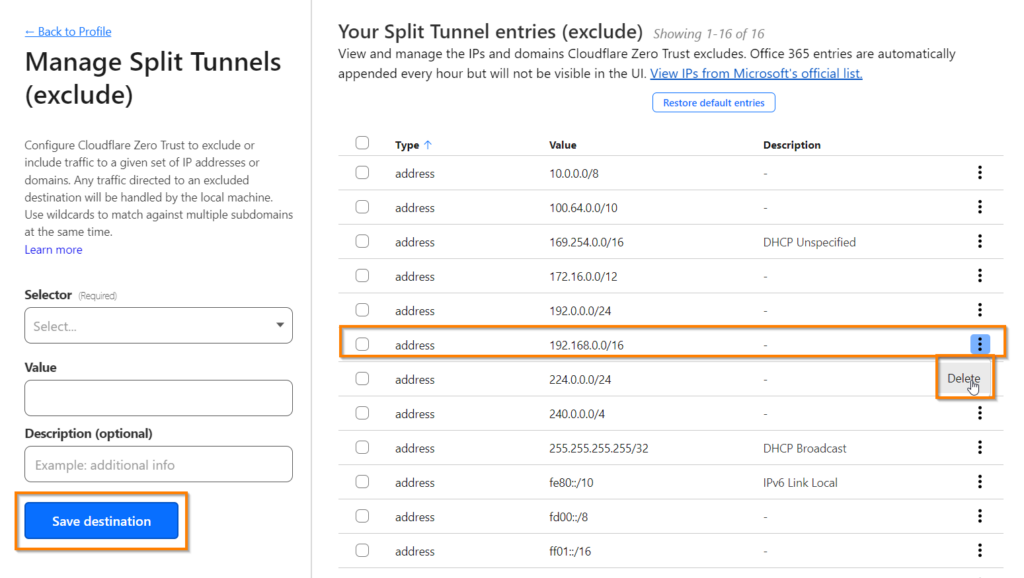Select the checkbox beside 224.0.0.0/24

point(362,379)
